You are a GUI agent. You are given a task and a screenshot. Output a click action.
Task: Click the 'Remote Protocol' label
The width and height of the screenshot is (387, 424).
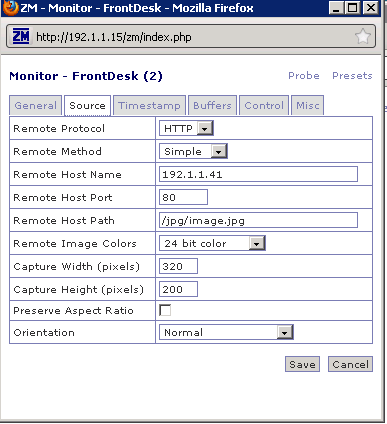pos(59,129)
